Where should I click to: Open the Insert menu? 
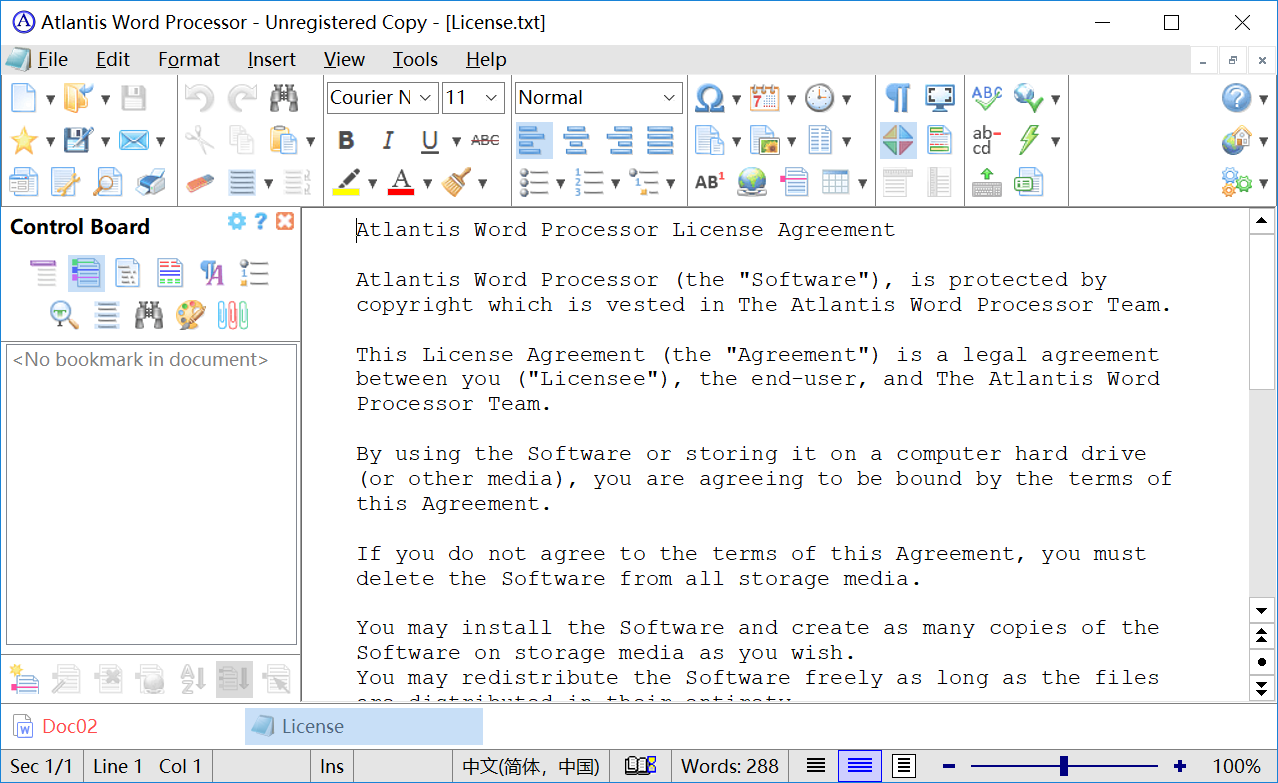click(x=272, y=60)
